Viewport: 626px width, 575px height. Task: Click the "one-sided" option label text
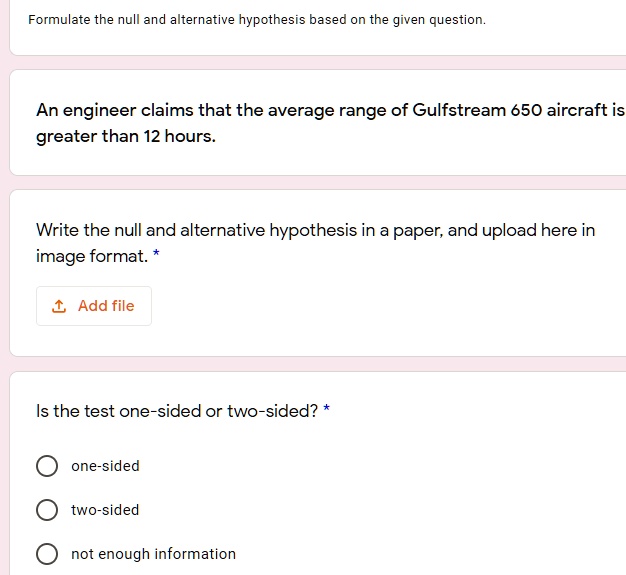click(105, 466)
